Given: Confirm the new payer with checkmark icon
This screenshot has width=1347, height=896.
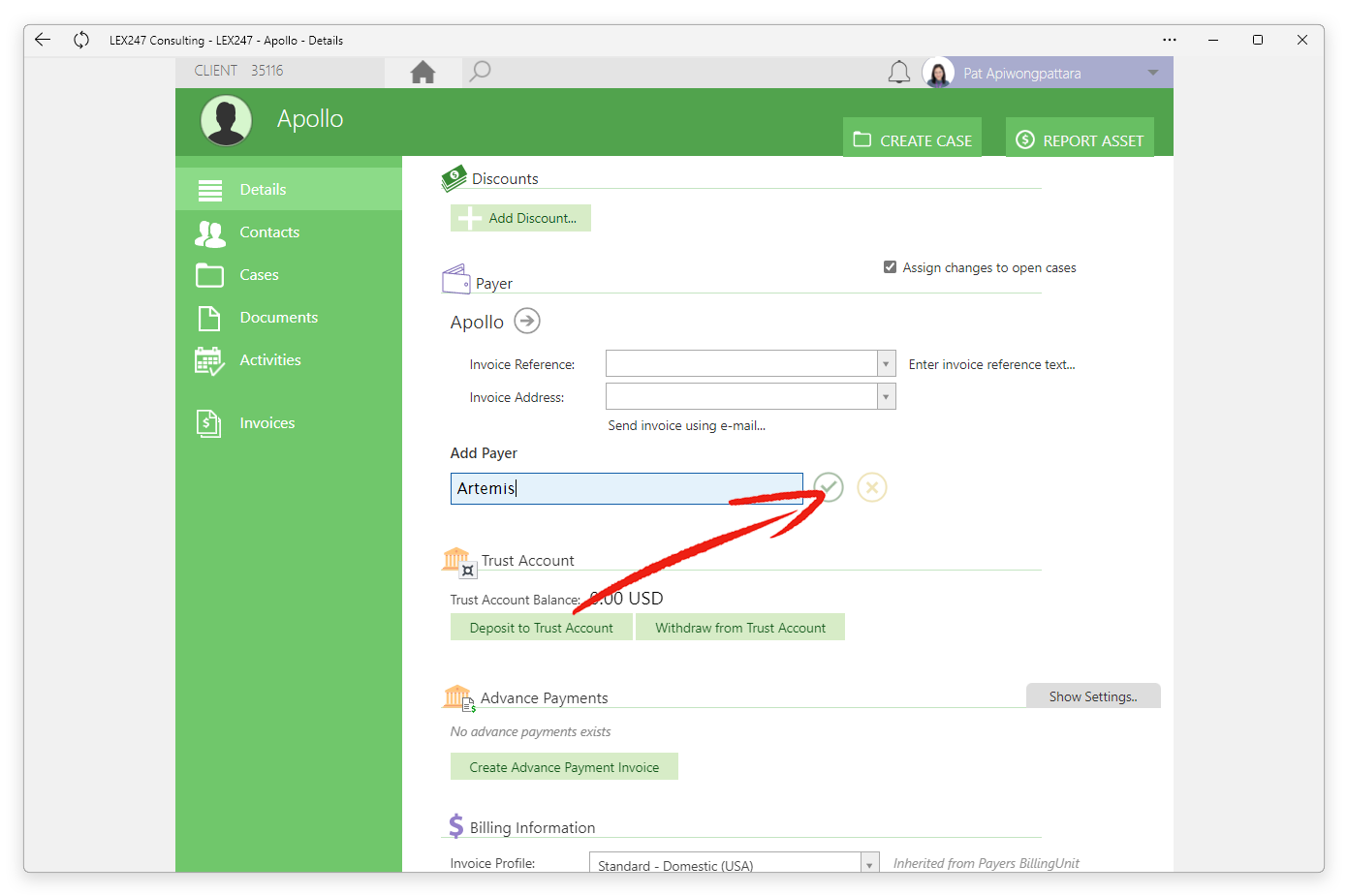Looking at the screenshot, I should (x=829, y=487).
